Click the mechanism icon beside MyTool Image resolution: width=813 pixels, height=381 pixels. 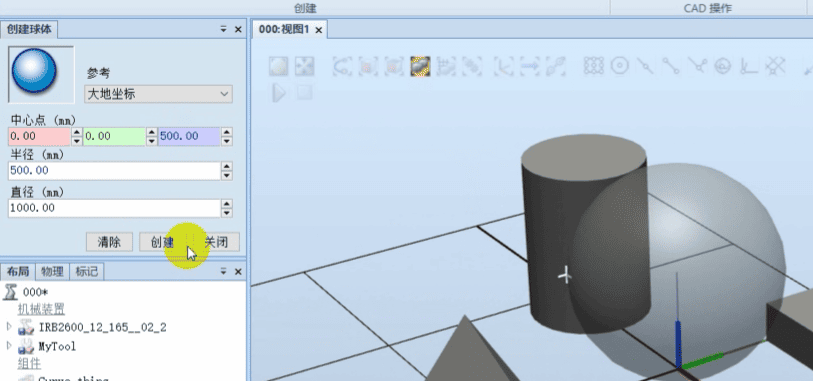25,346
